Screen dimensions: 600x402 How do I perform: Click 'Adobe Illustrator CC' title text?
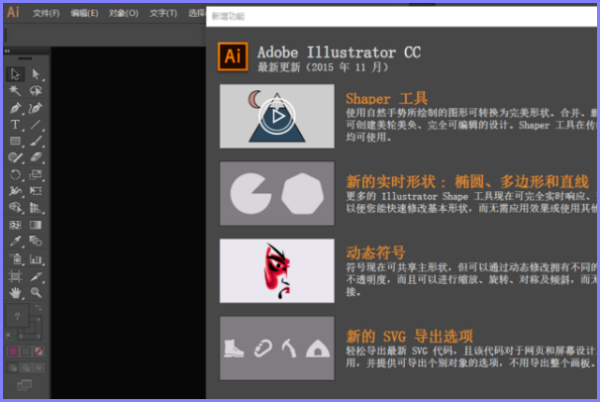point(339,52)
